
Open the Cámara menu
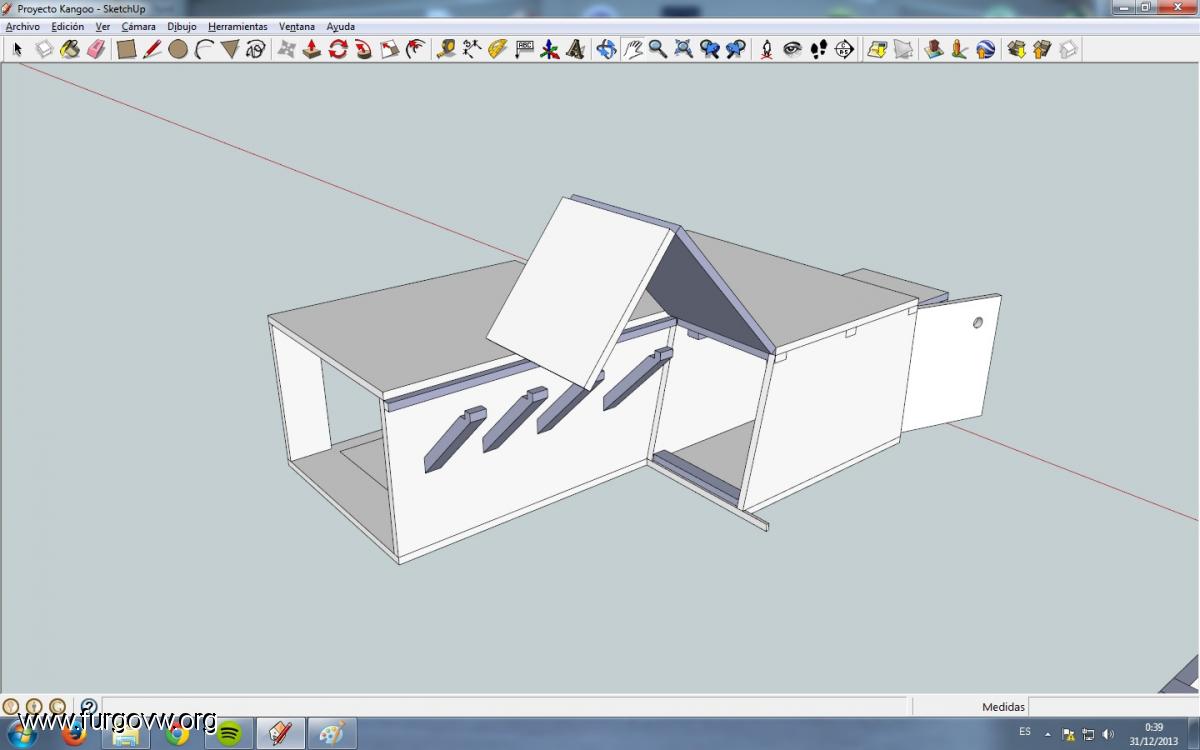coord(138,27)
